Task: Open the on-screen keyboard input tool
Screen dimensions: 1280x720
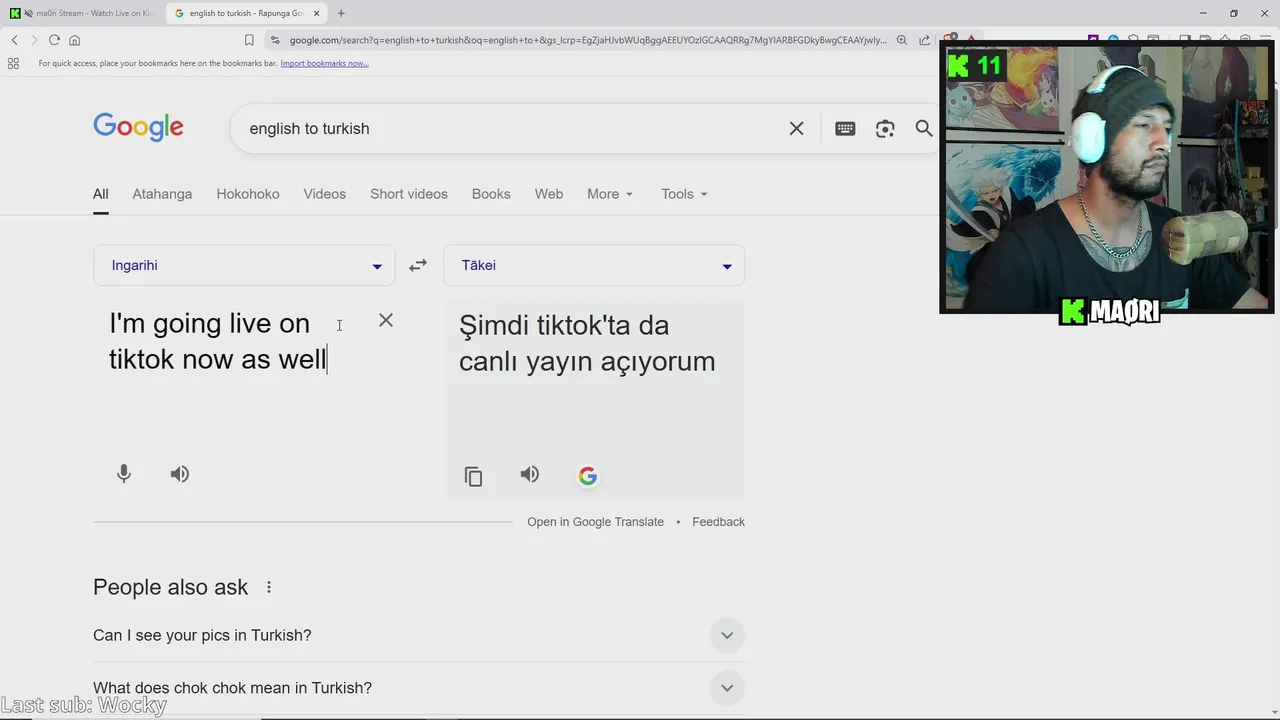Action: click(x=845, y=128)
